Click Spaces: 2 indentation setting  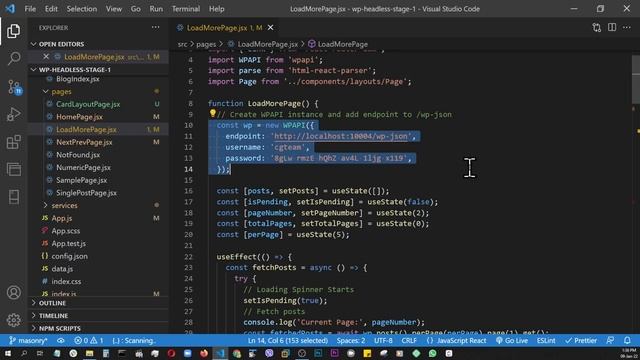coord(351,340)
